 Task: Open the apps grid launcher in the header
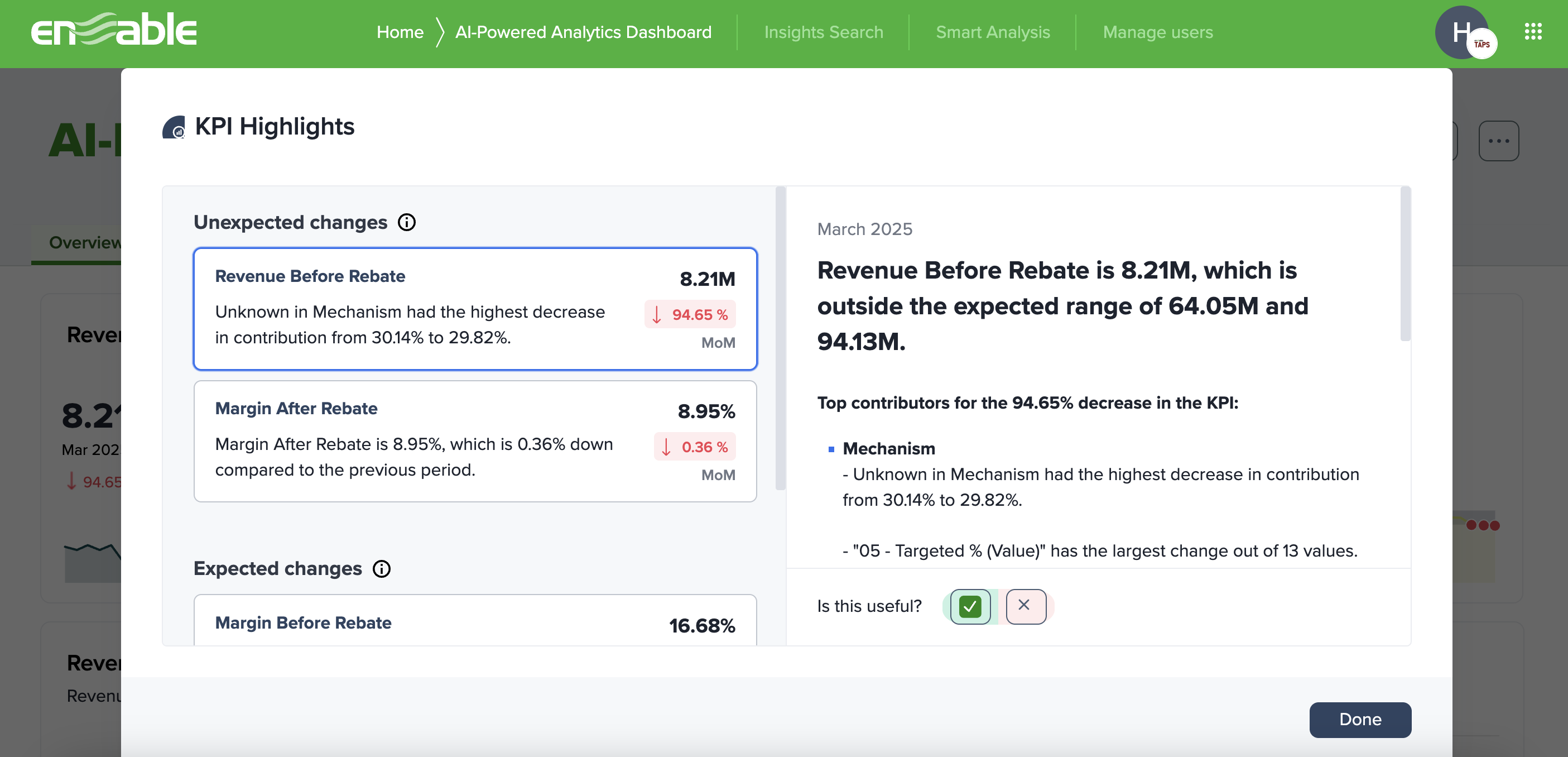[1533, 32]
